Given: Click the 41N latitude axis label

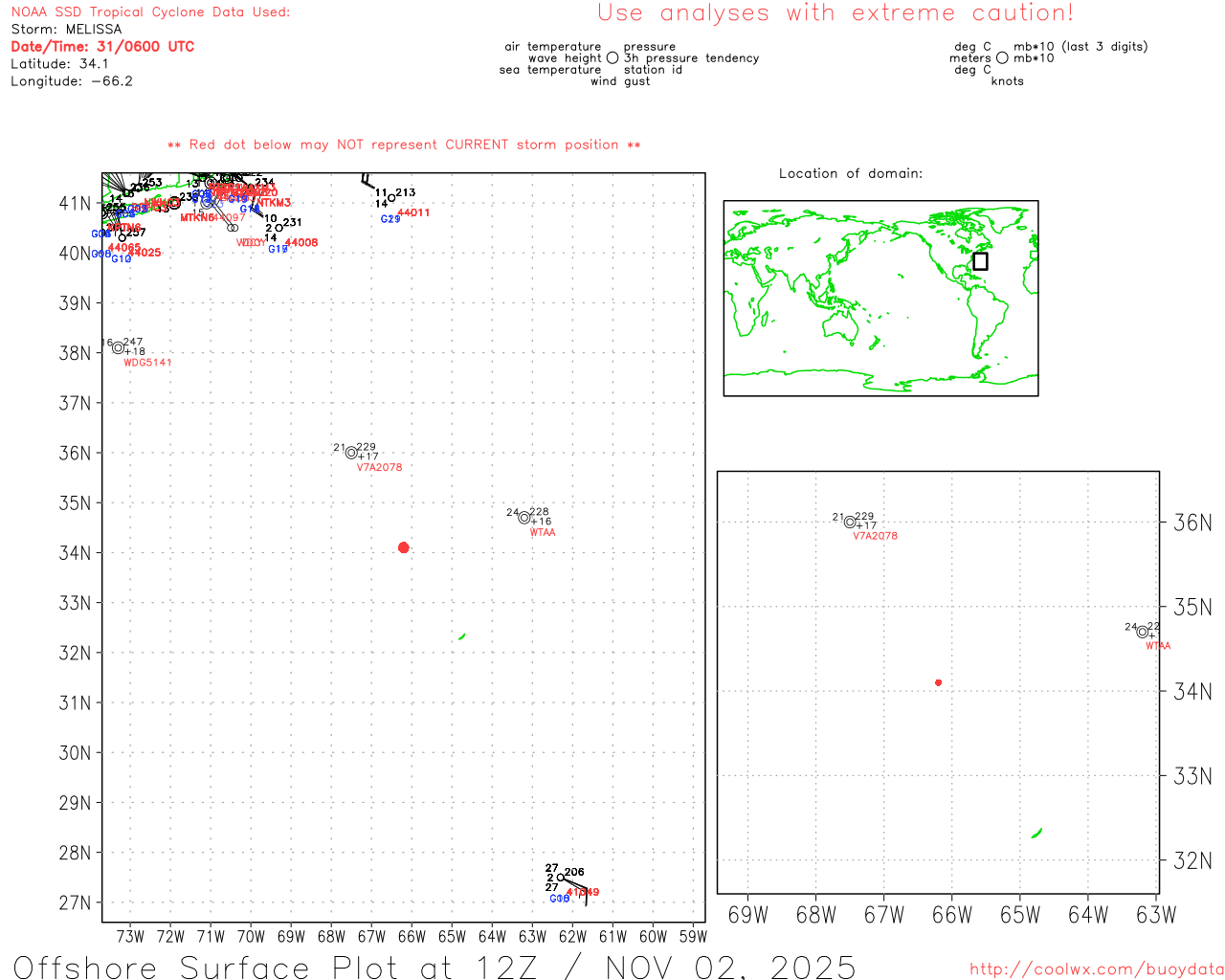Looking at the screenshot, I should click(x=75, y=204).
